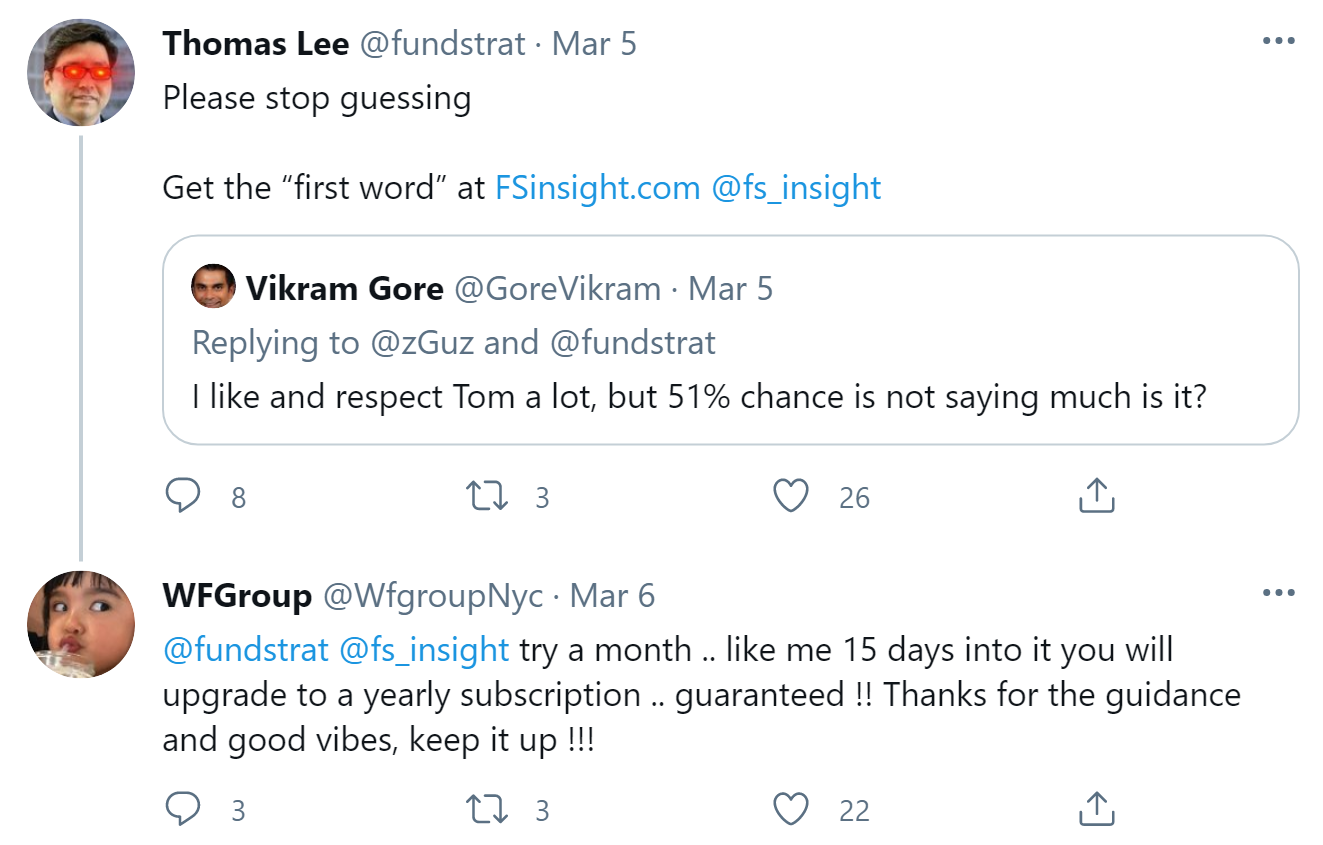Open the Mar 6 timestamp on WFGroup's tweet
The image size is (1323, 845).
point(612,596)
